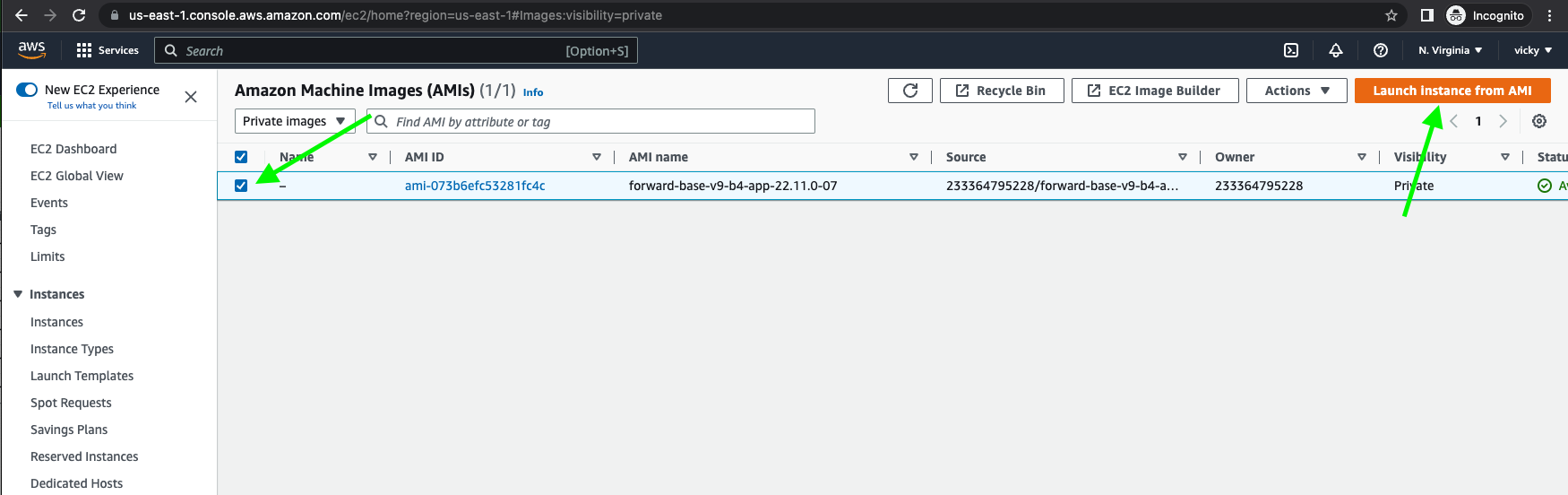The width and height of the screenshot is (1568, 495).
Task: Click the Find AMI by attribute field
Action: click(591, 121)
